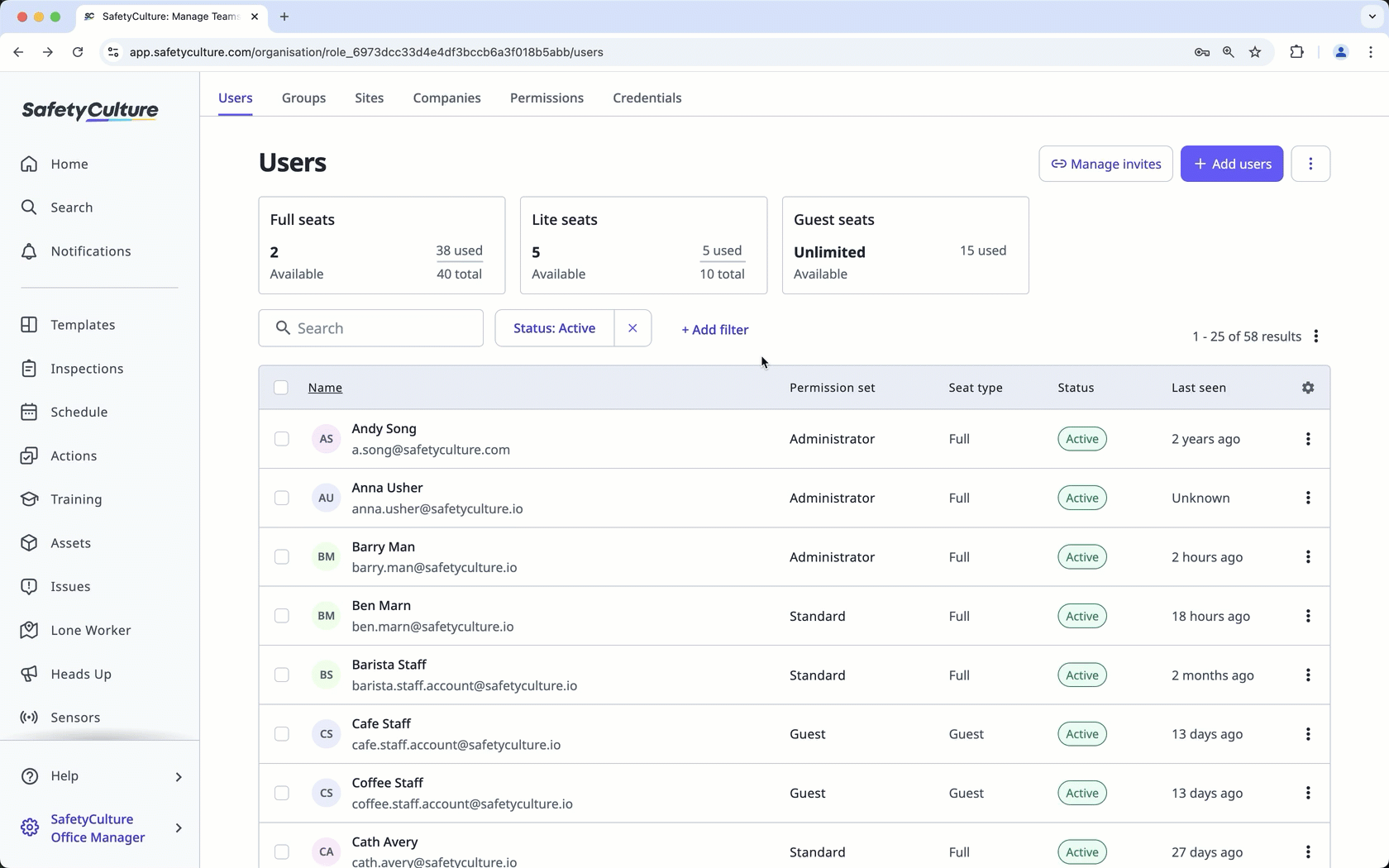
Task: Click Add users button
Action: [x=1232, y=164]
